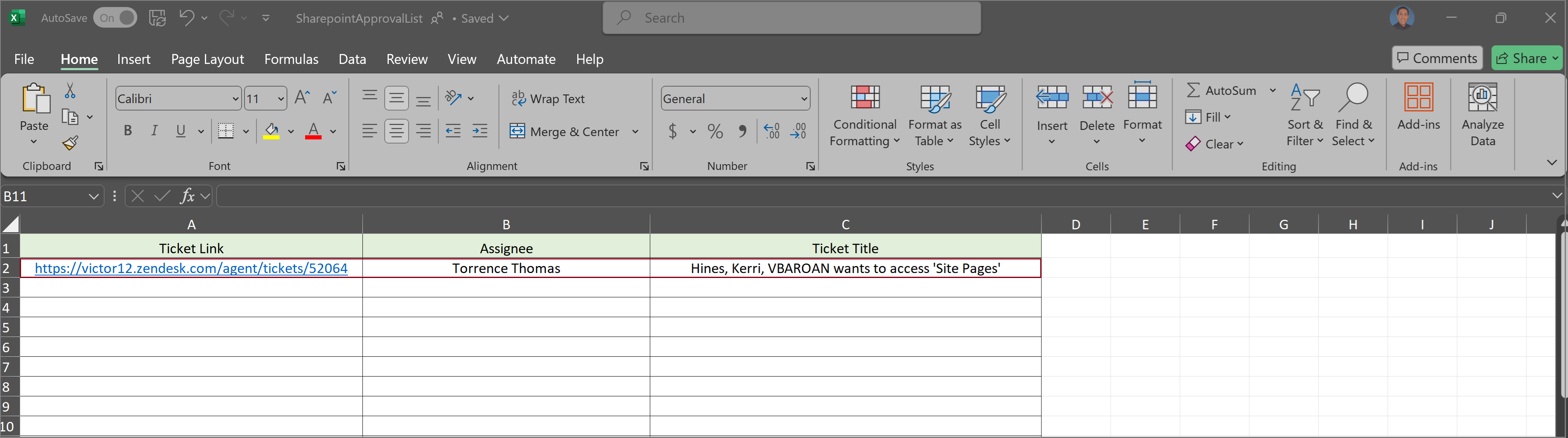This screenshot has width=1568, height=438.
Task: Open the Calibri font name dropdown
Action: (235, 99)
